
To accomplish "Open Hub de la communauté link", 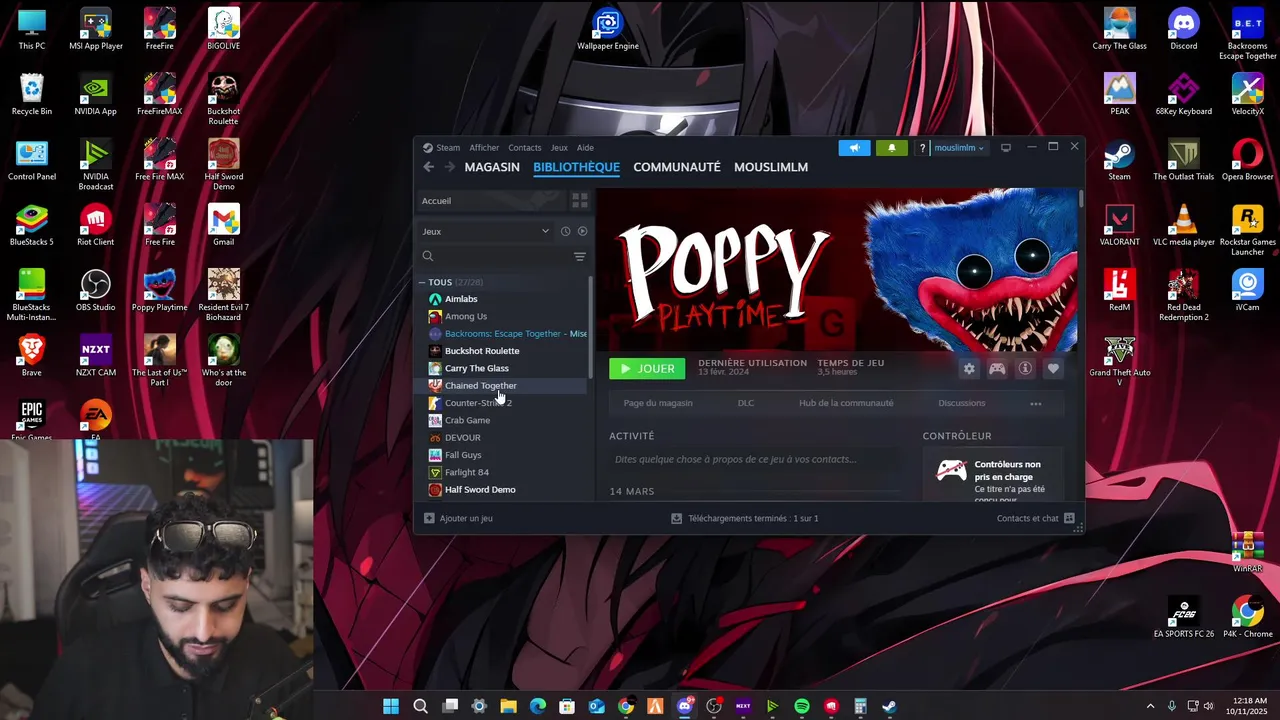I will tap(846, 403).
